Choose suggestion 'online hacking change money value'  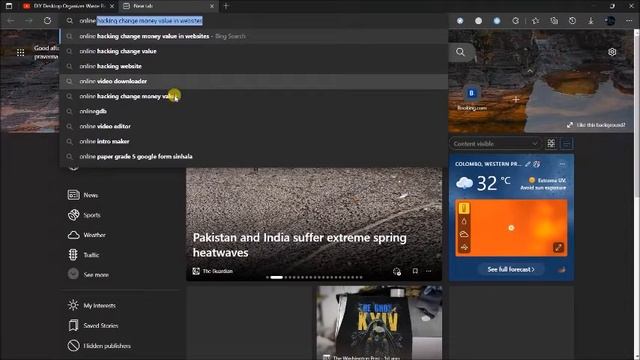254,96
